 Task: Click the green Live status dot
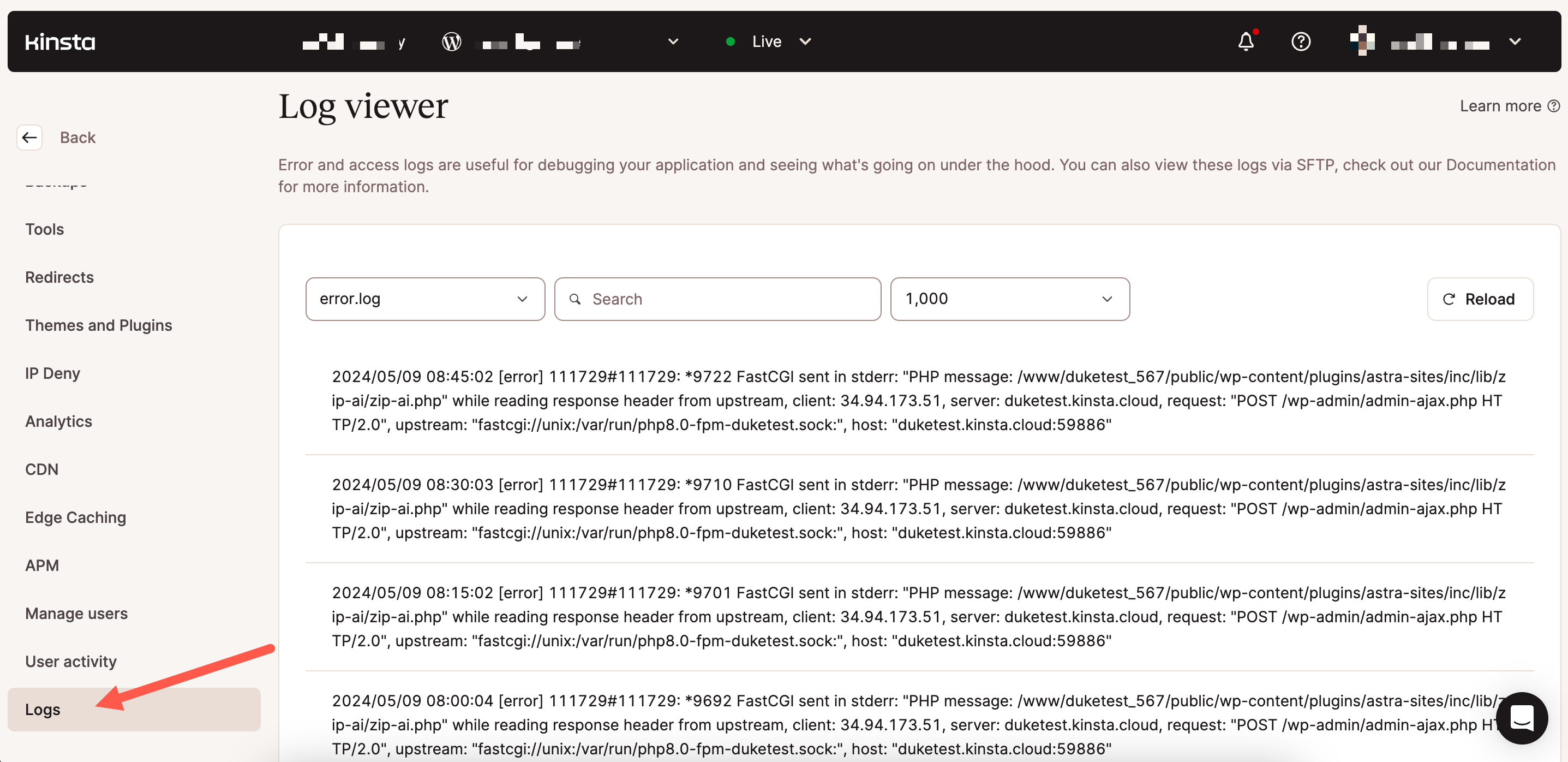[731, 41]
